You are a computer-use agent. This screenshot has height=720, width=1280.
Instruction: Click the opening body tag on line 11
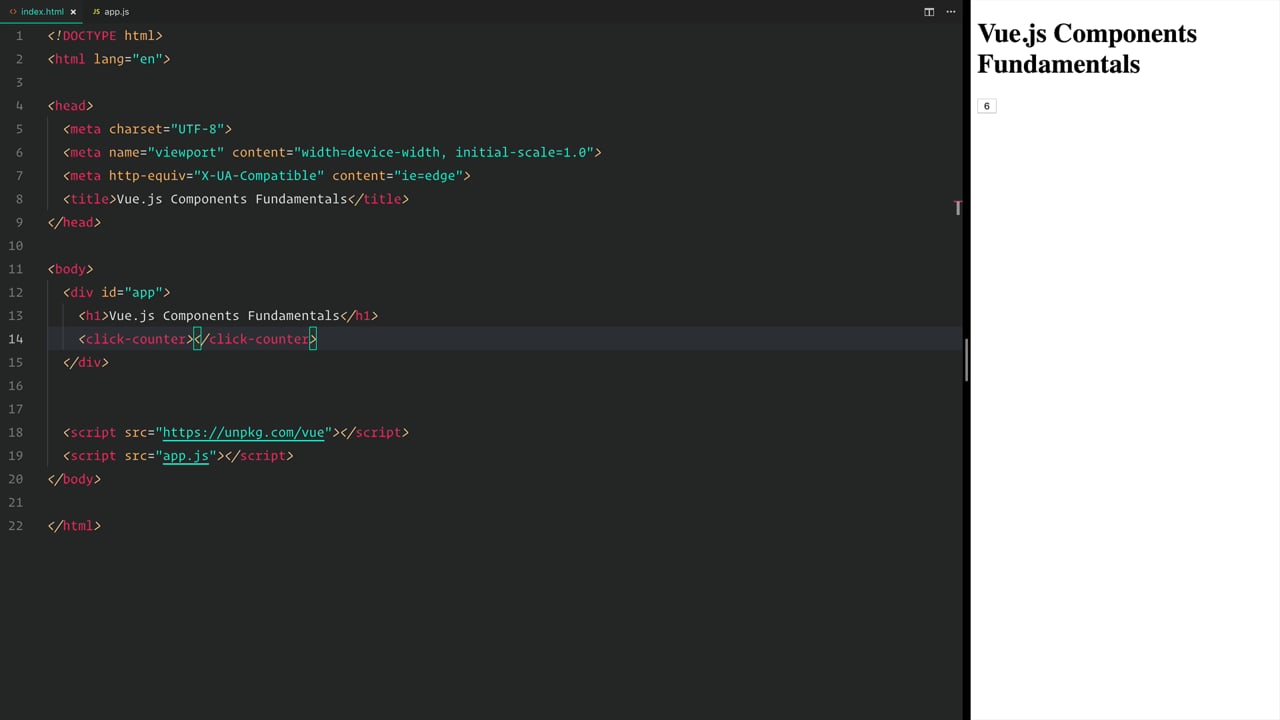point(70,269)
